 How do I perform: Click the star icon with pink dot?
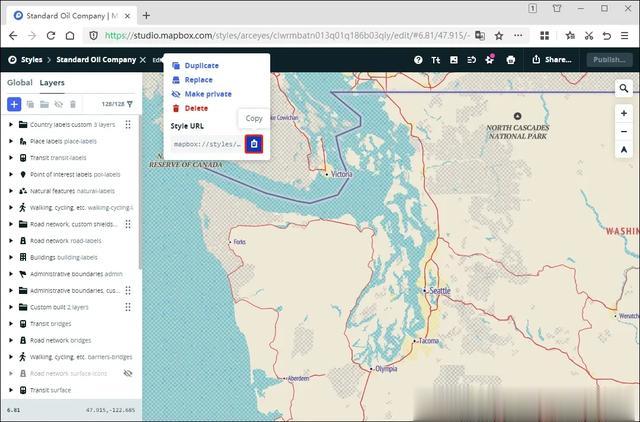tap(489, 60)
